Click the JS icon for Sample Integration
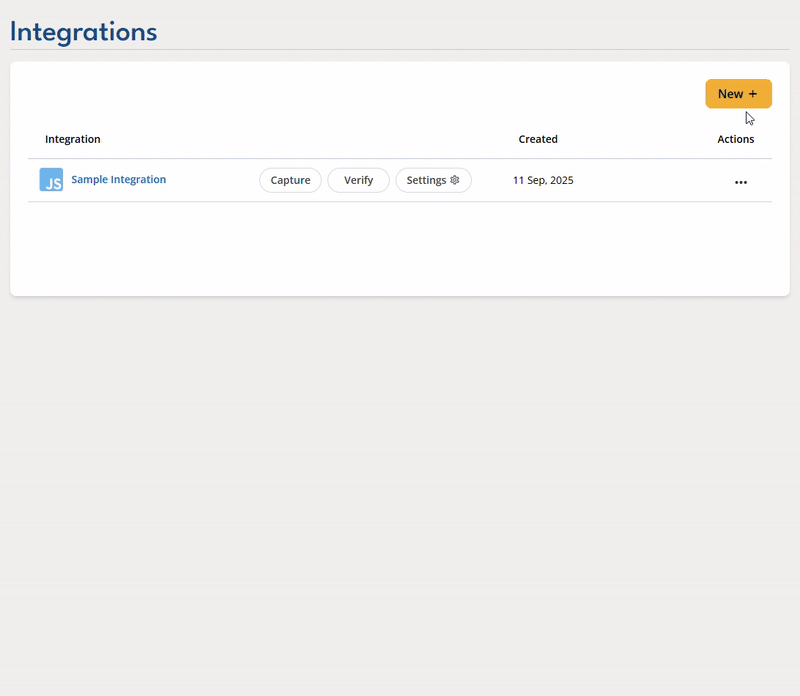 click(x=51, y=180)
